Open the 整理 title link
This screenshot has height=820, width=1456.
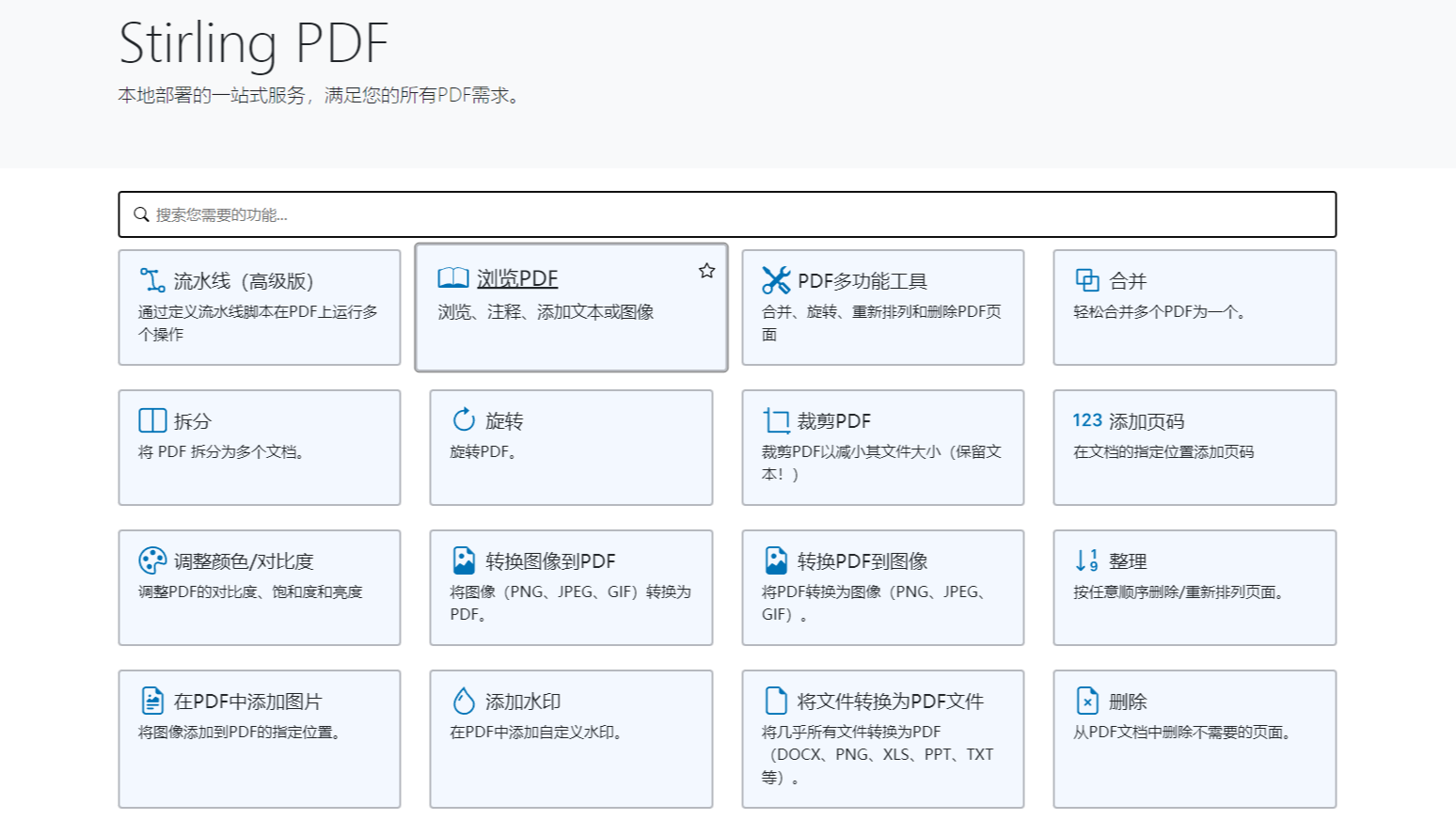pos(1128,561)
